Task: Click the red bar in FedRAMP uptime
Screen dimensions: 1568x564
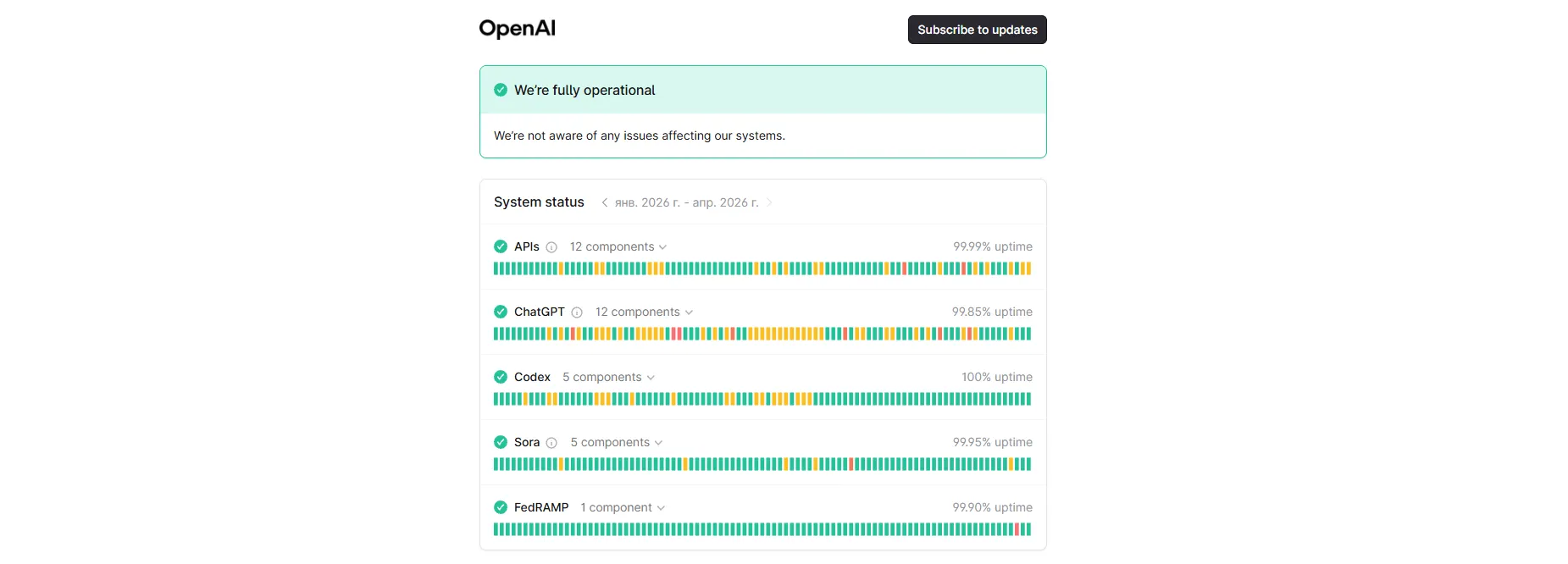Action: click(1017, 529)
